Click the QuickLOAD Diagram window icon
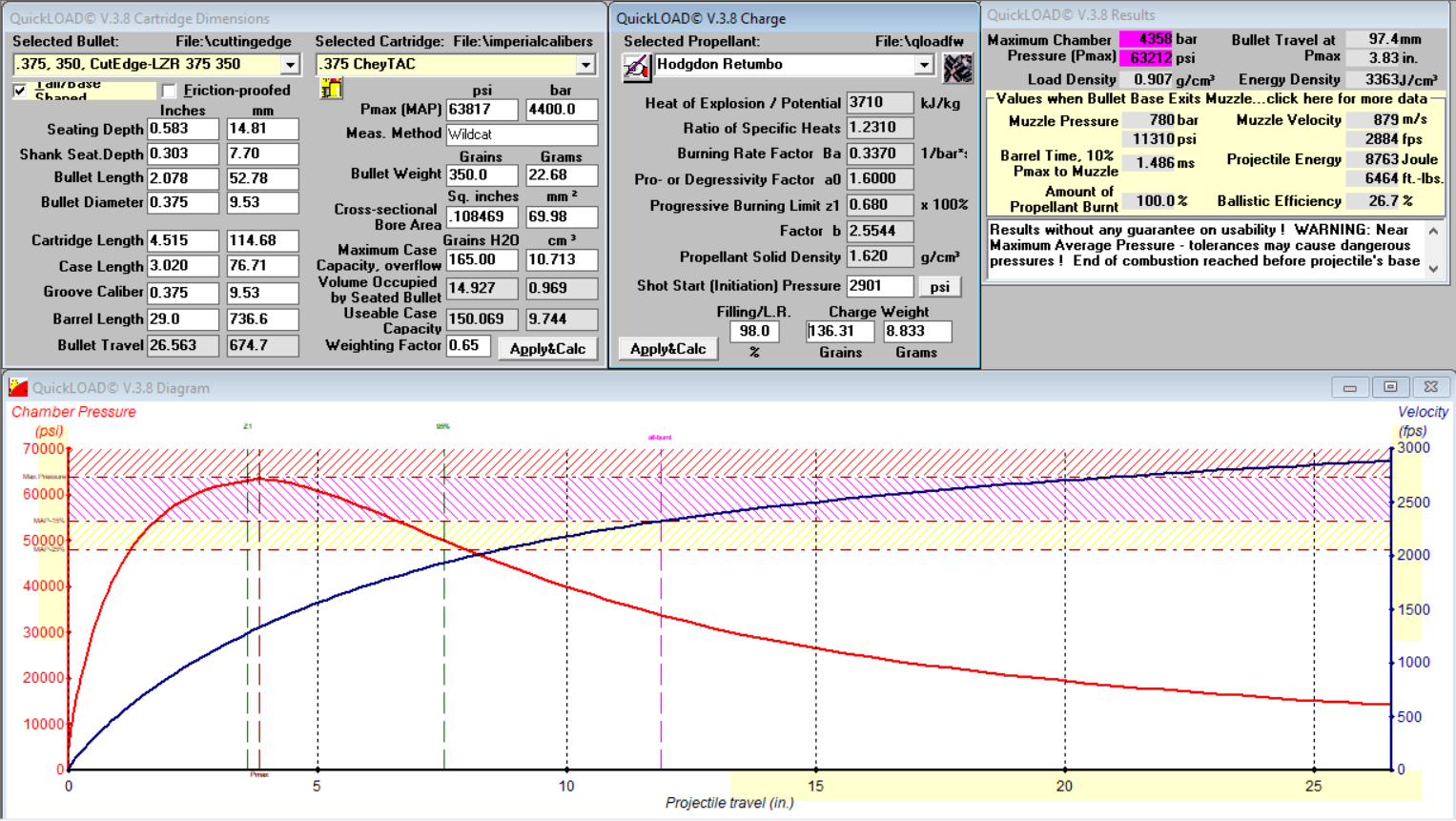 [18, 387]
